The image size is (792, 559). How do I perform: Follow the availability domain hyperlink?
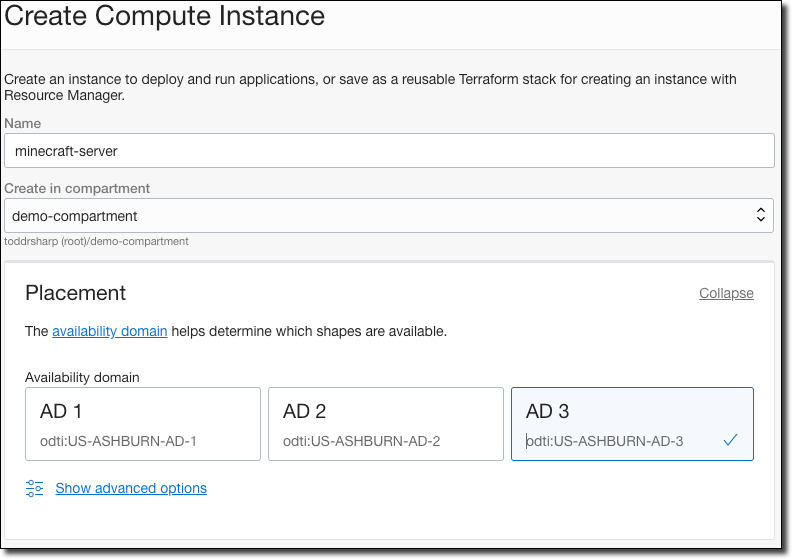click(x=110, y=331)
